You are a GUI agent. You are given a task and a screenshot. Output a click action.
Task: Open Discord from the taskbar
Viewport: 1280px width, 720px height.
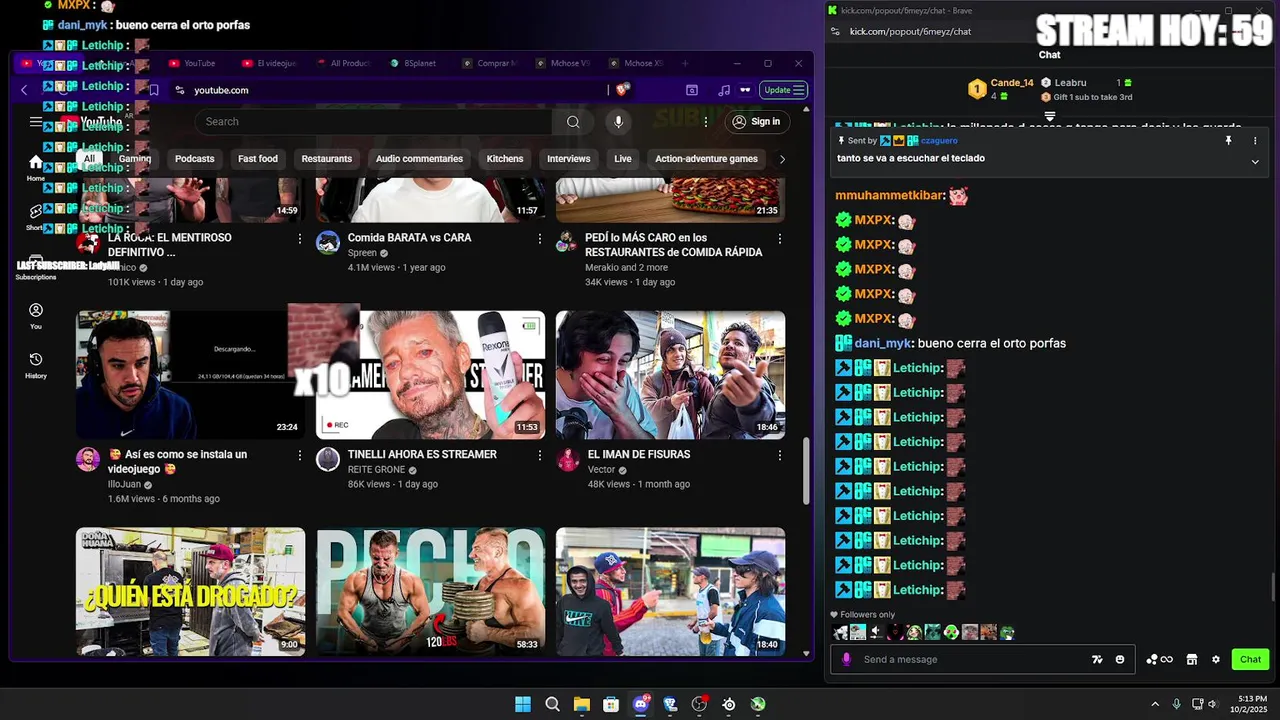click(641, 704)
